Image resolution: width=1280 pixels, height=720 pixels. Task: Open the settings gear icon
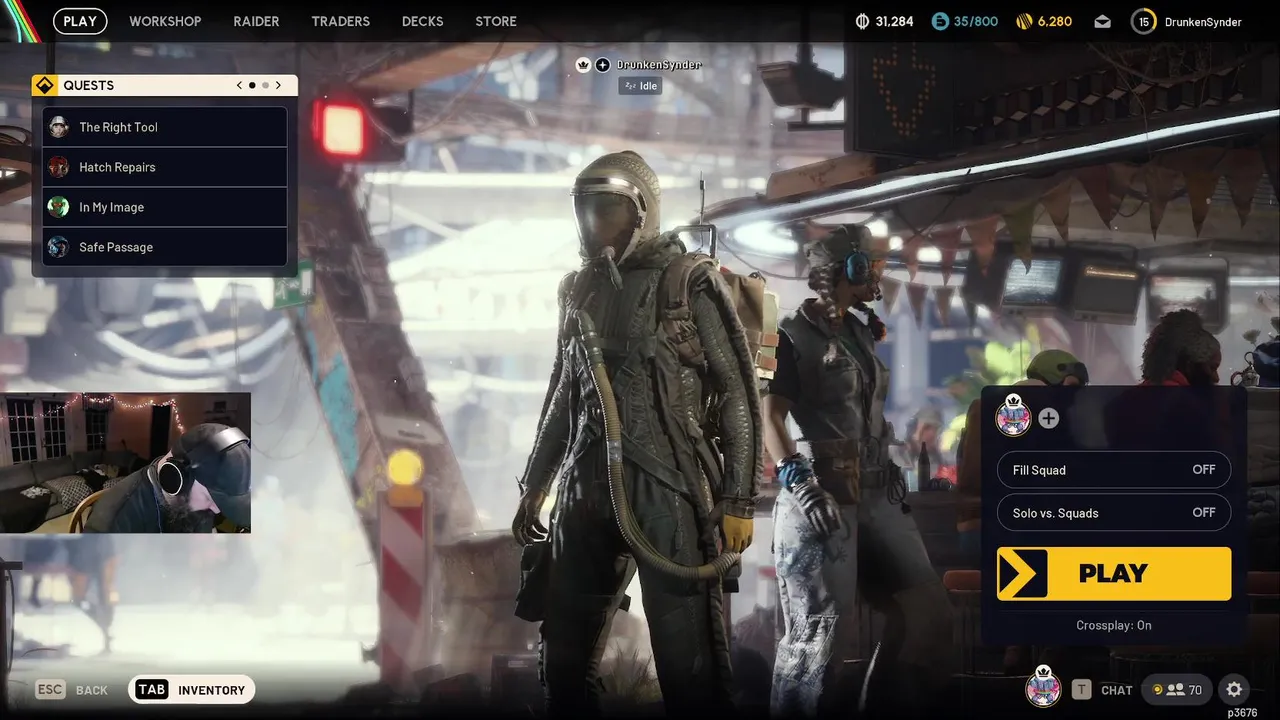pyautogui.click(x=1234, y=689)
